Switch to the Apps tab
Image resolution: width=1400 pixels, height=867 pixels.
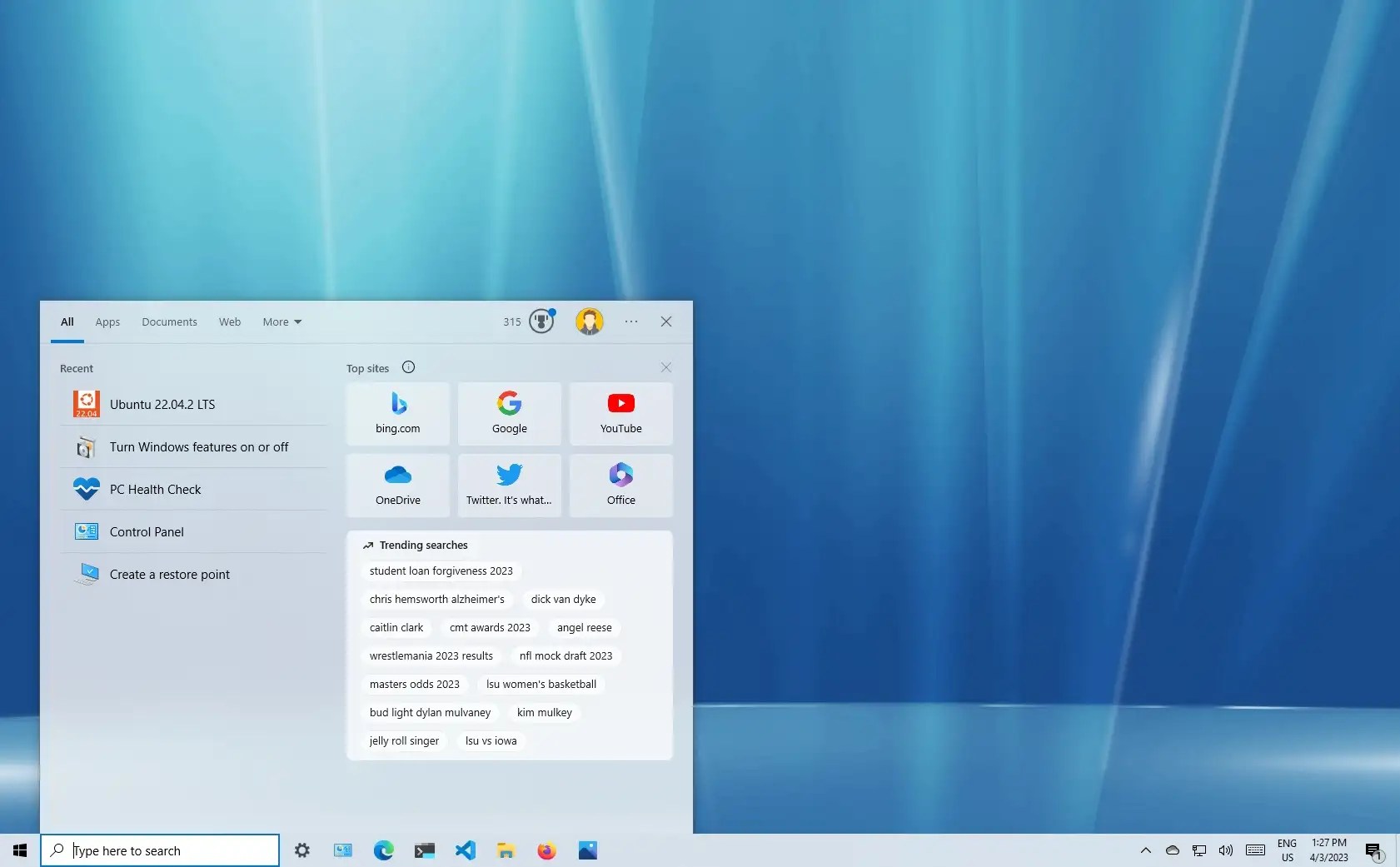[x=107, y=321]
